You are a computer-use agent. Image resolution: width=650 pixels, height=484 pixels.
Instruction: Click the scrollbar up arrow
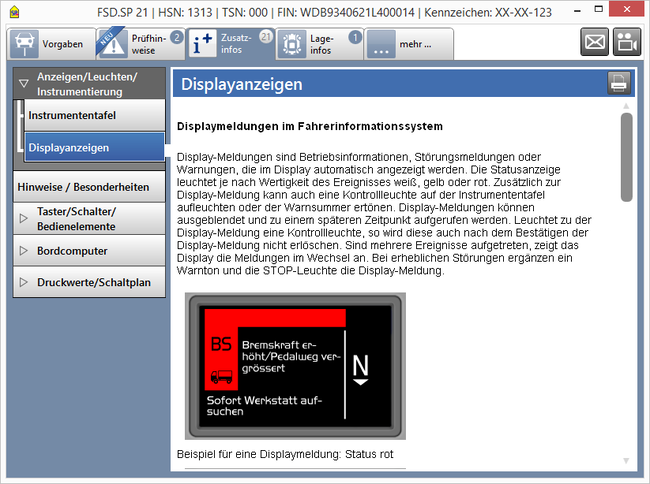[626, 106]
